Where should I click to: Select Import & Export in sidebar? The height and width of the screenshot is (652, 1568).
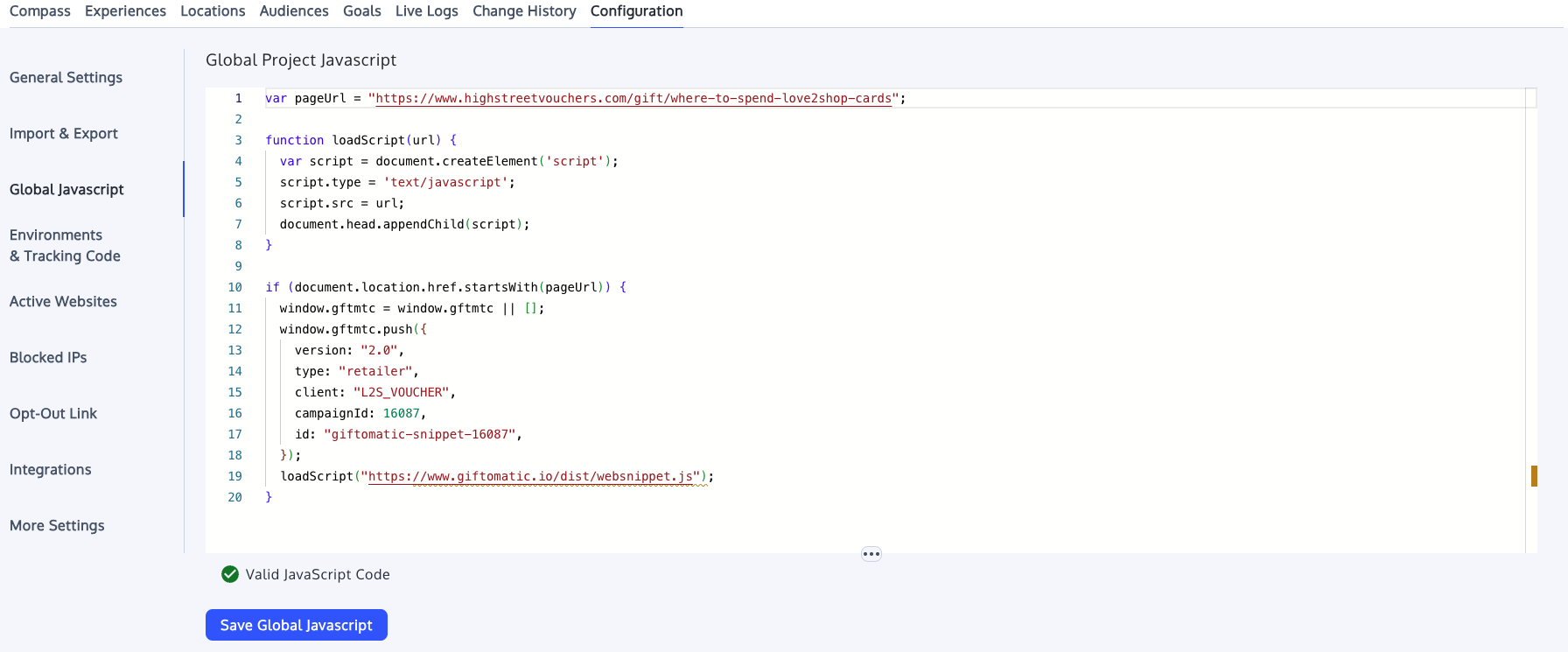63,133
